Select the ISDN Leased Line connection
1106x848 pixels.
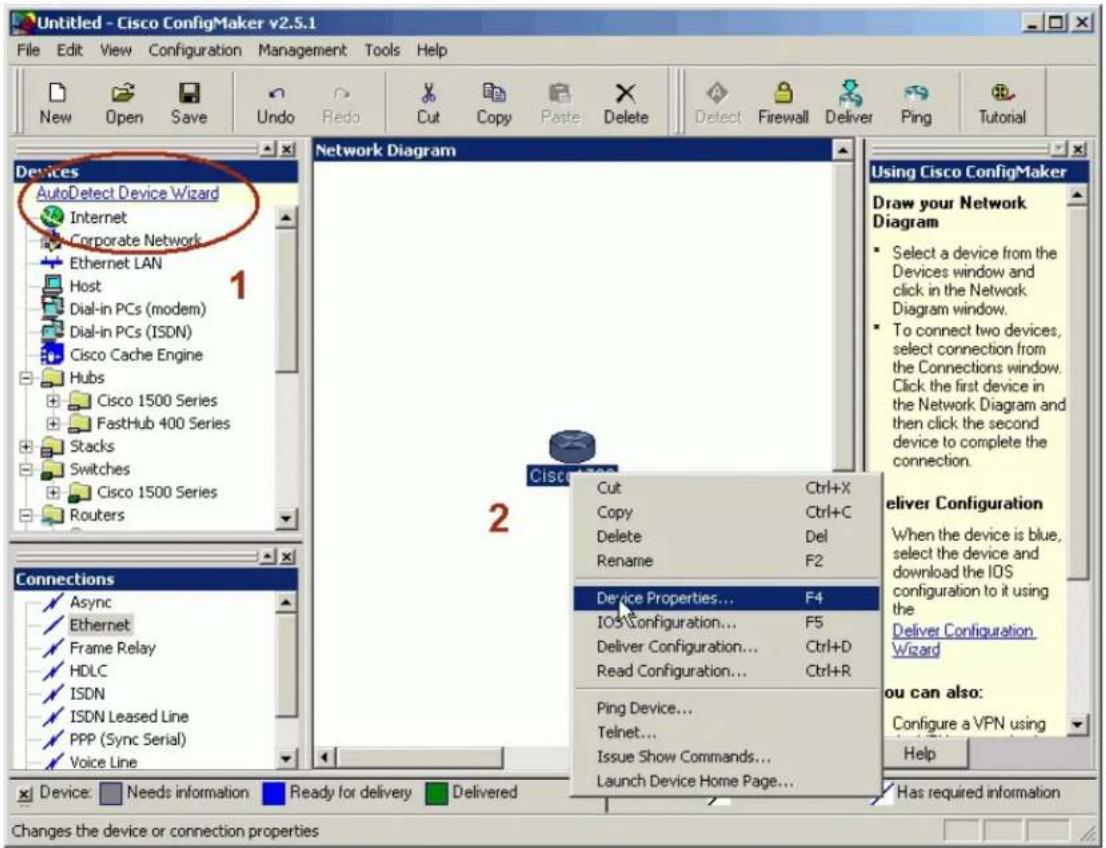click(x=128, y=716)
